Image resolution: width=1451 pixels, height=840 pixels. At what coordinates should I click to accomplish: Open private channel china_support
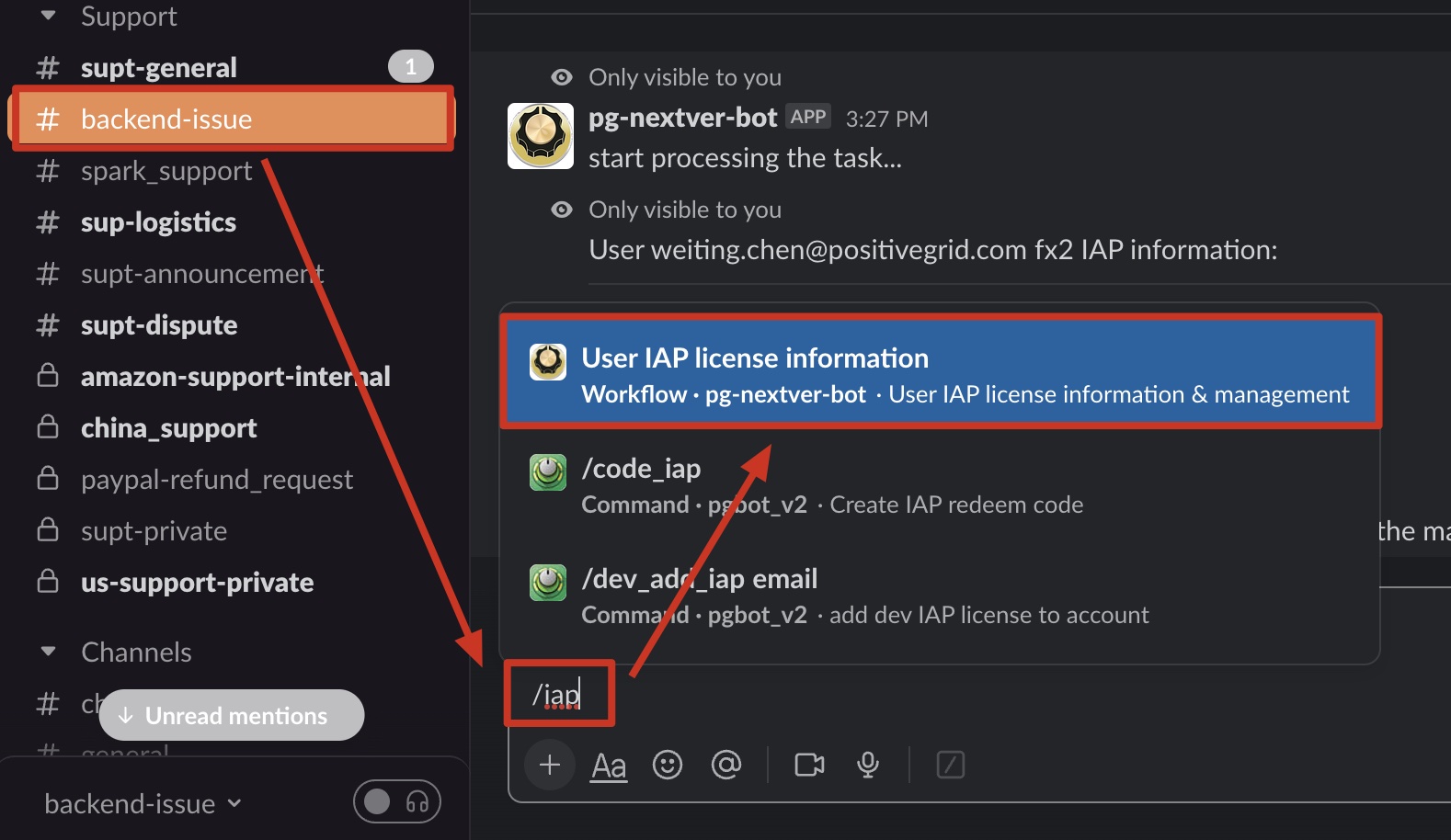pyautogui.click(x=169, y=428)
